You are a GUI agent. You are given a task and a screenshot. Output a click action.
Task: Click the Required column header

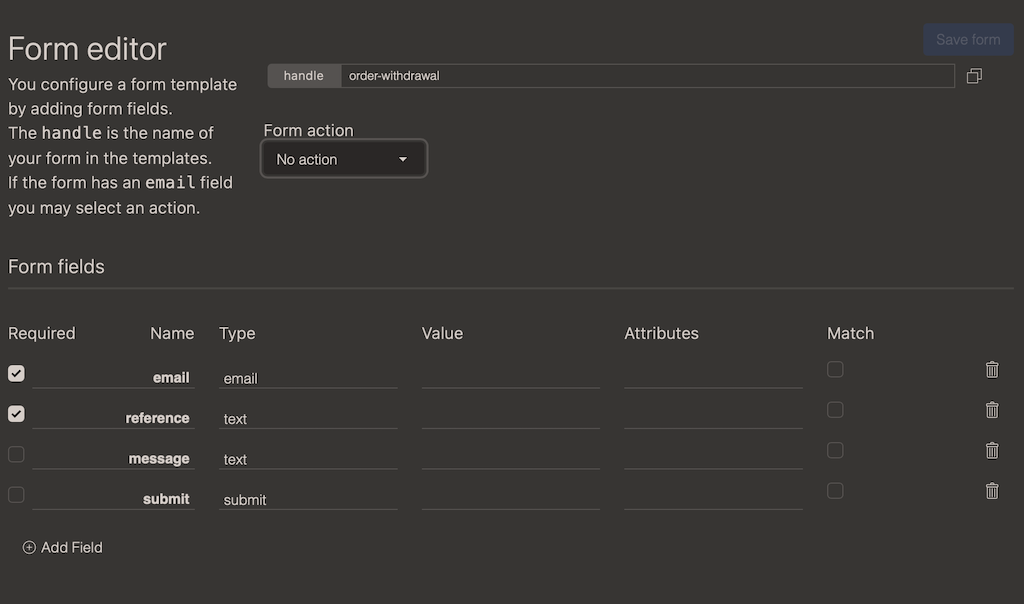tap(42, 333)
